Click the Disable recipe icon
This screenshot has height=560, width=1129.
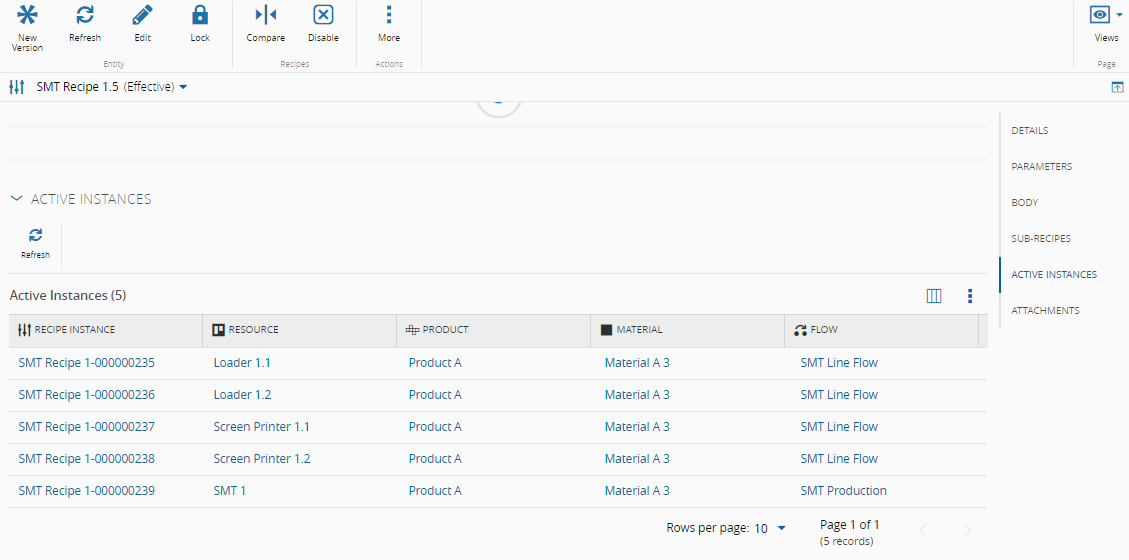pos(323,16)
